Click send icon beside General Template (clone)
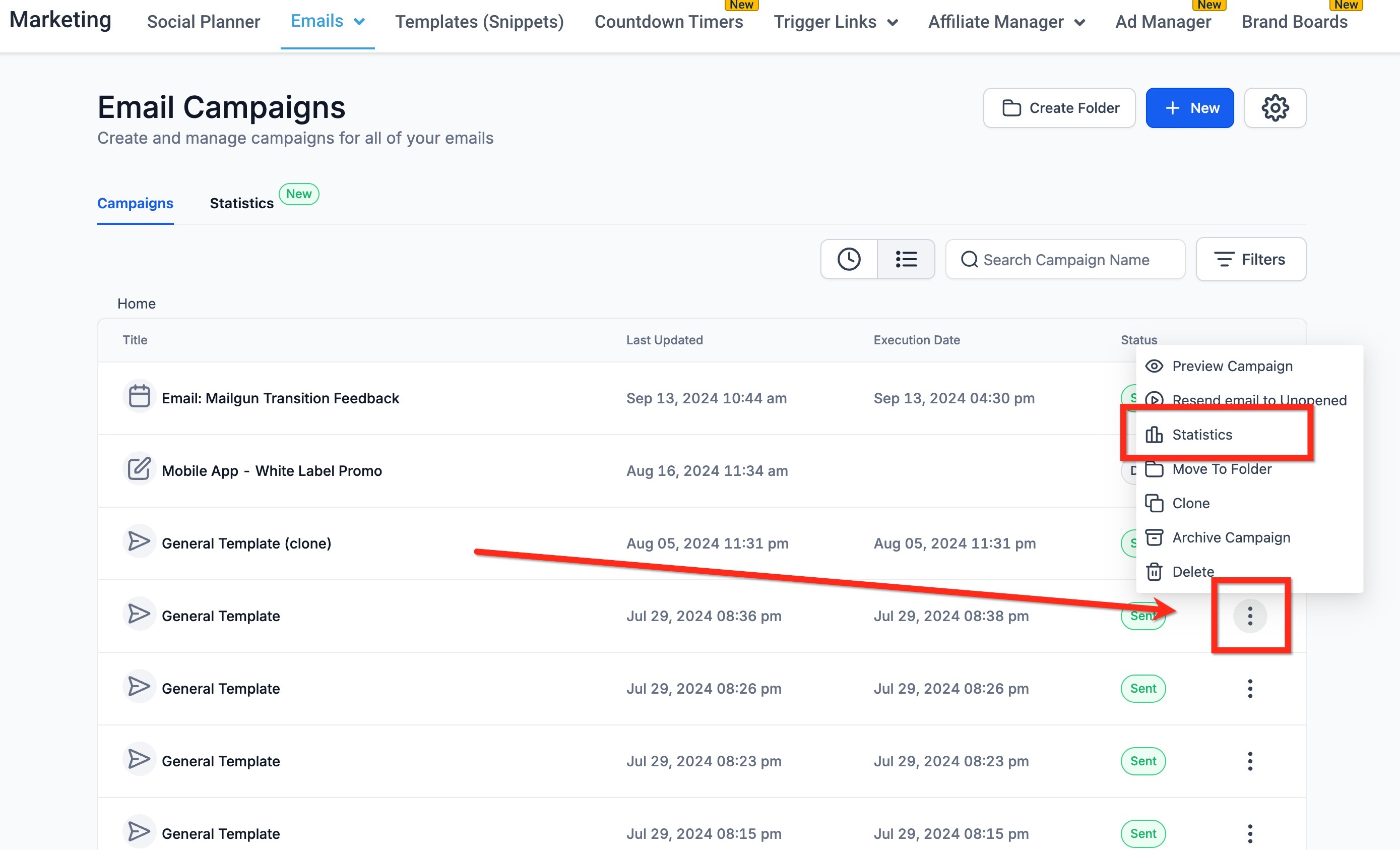This screenshot has width=1400, height=850. click(x=139, y=541)
